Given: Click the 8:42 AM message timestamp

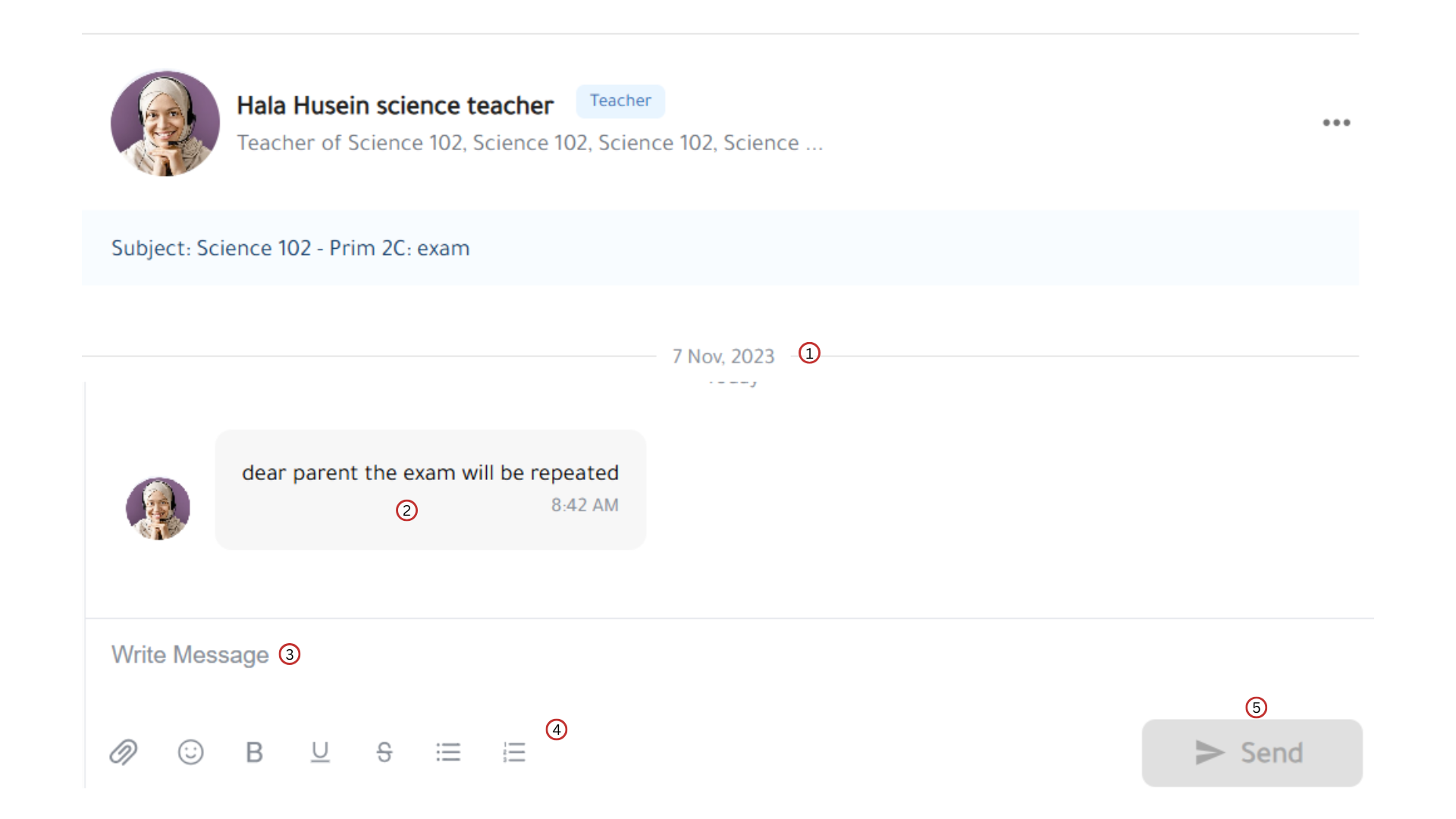Looking at the screenshot, I should pos(585,505).
